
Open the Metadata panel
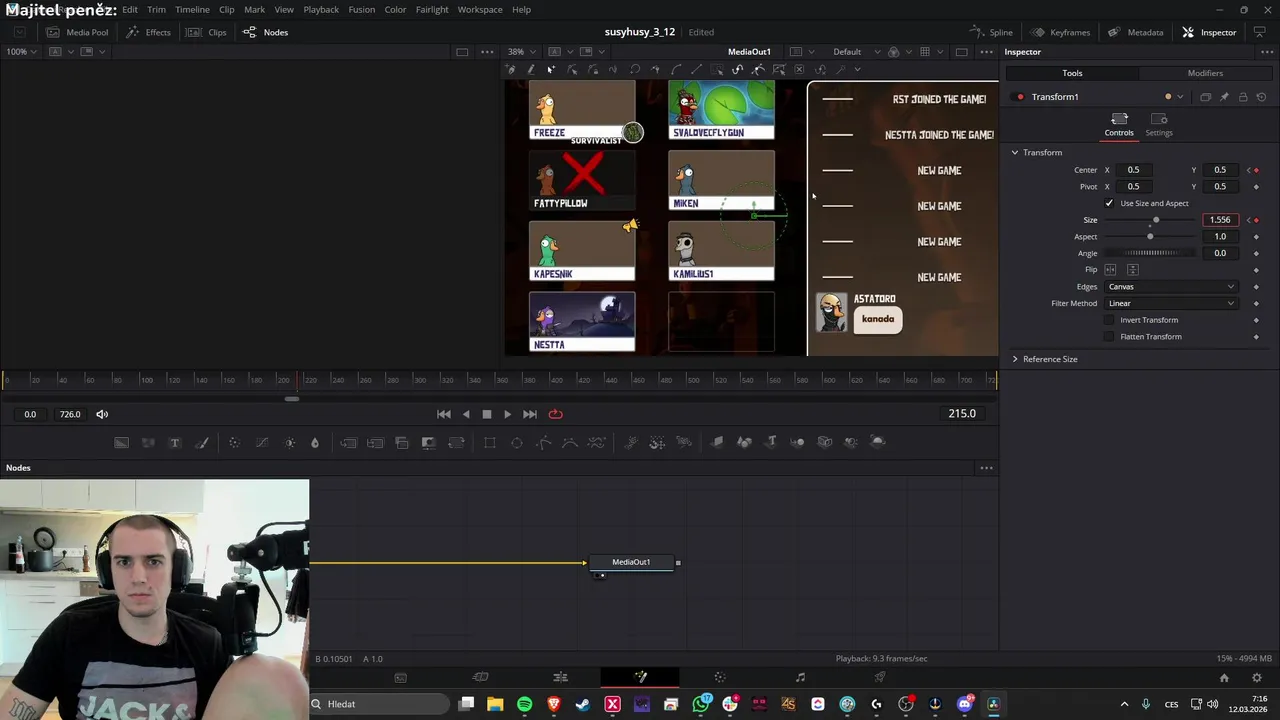1135,32
